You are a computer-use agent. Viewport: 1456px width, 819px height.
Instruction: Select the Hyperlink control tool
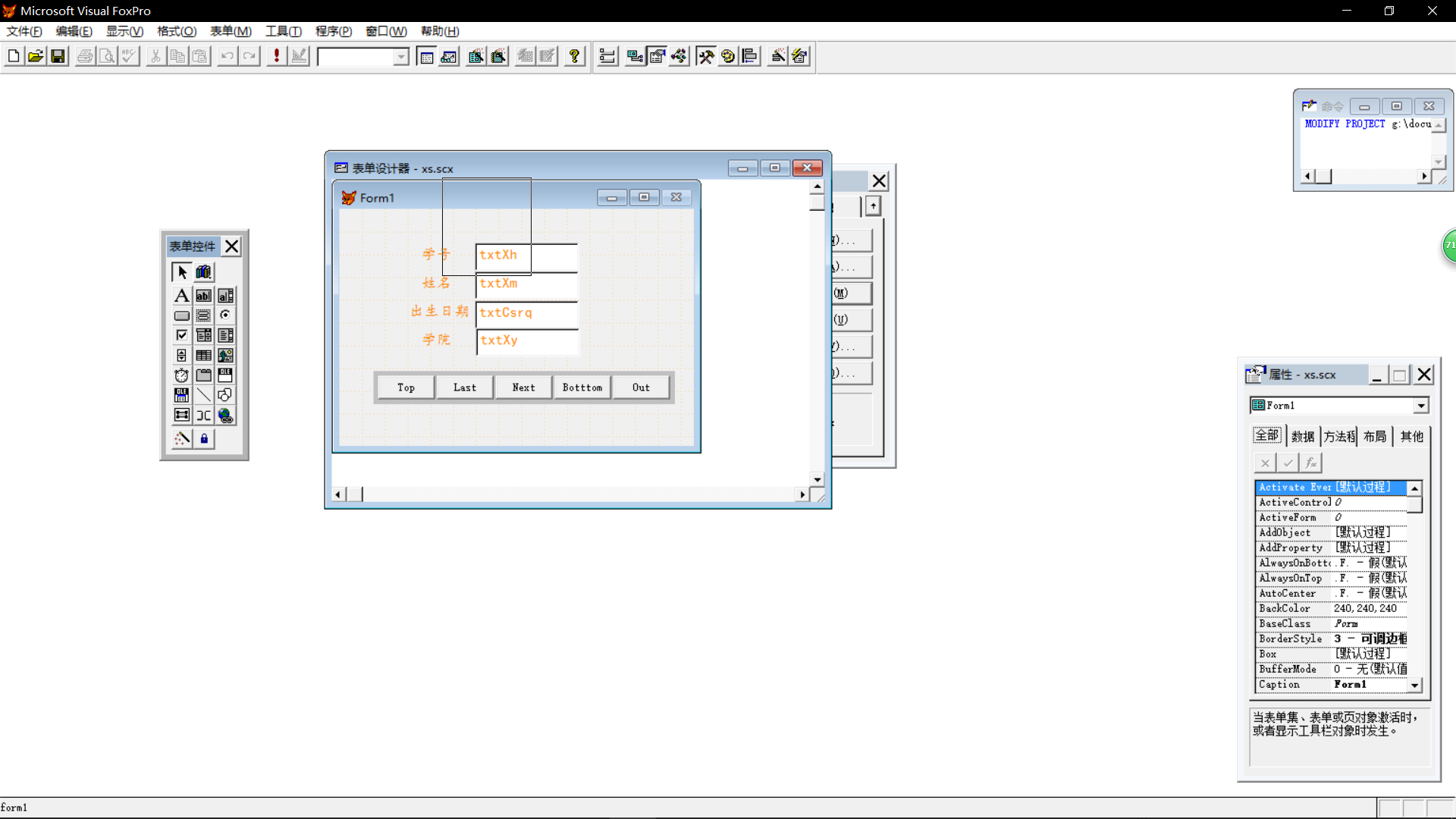pyautogui.click(x=225, y=416)
